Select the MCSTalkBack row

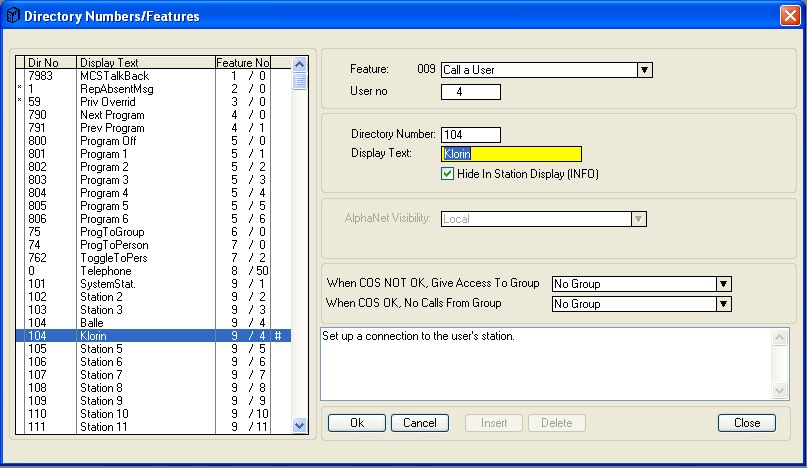153,76
